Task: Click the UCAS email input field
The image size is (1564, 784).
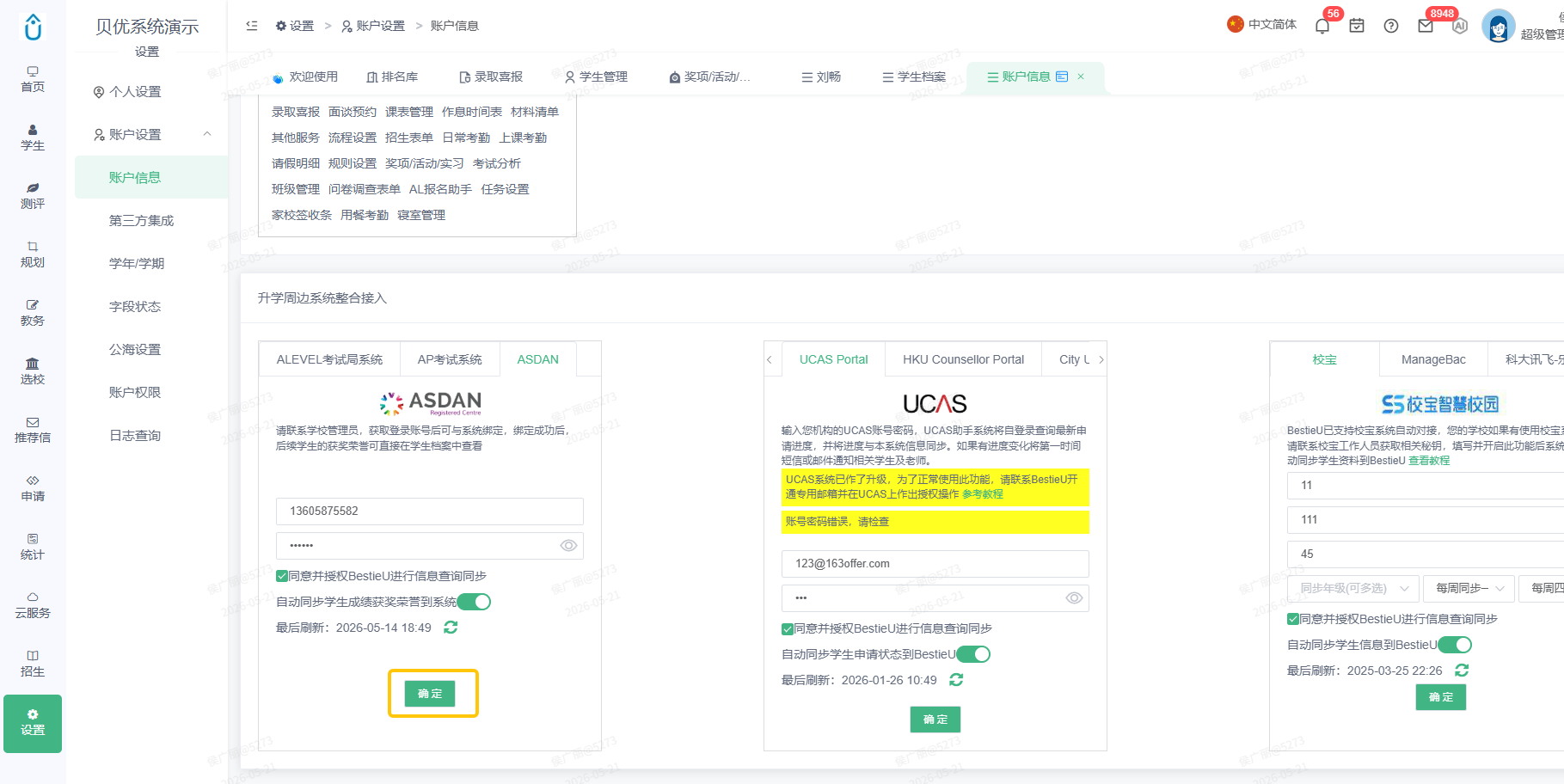Action: [x=935, y=564]
